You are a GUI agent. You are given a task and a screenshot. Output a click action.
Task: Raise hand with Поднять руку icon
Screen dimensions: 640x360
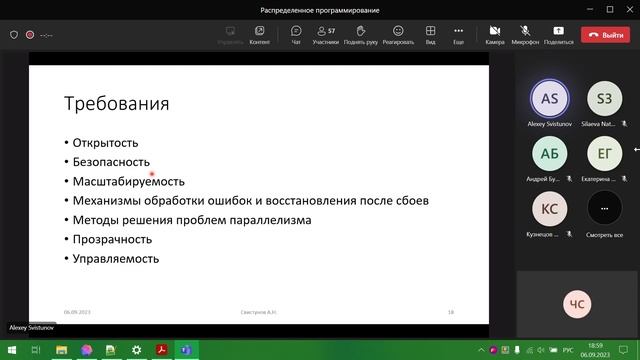[360, 35]
